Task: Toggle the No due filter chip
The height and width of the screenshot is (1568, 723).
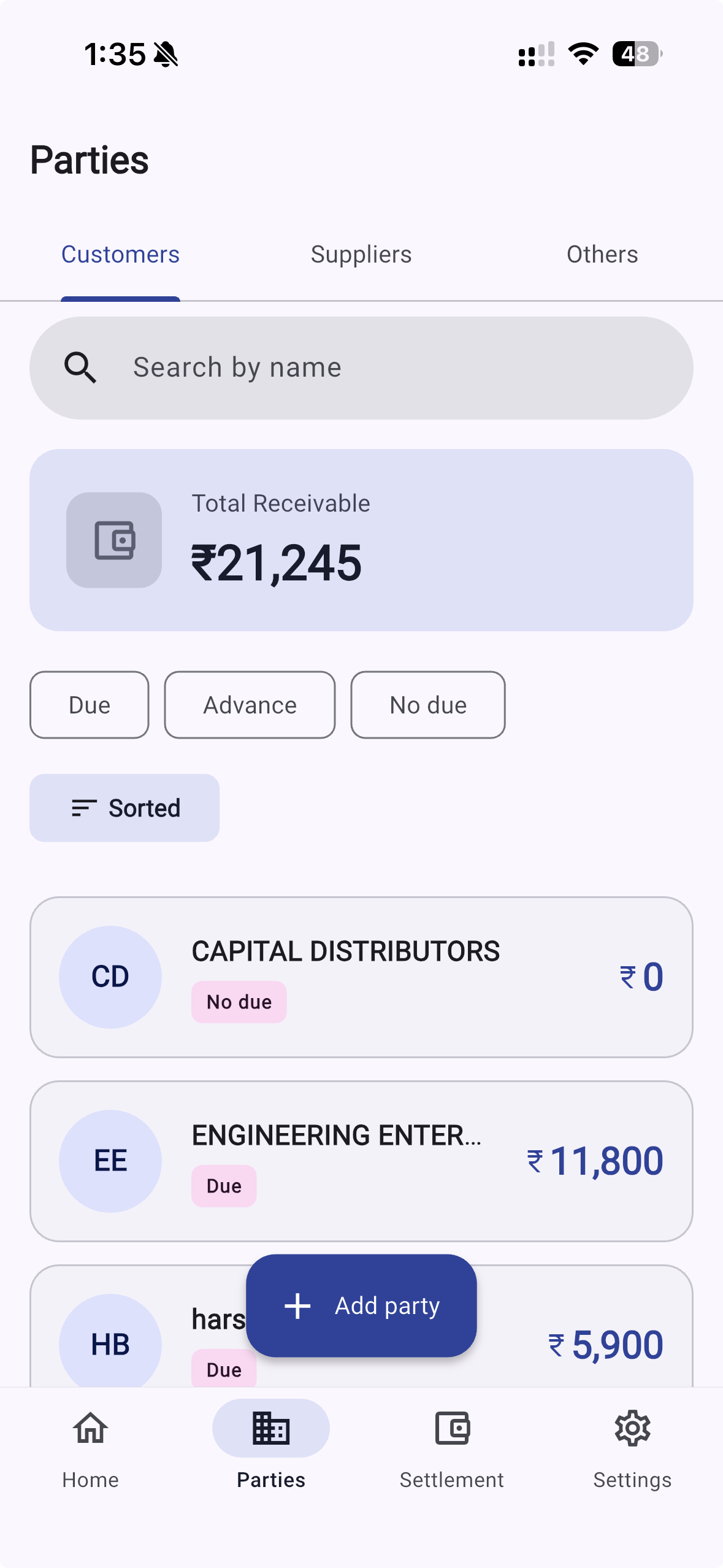Action: (x=428, y=705)
